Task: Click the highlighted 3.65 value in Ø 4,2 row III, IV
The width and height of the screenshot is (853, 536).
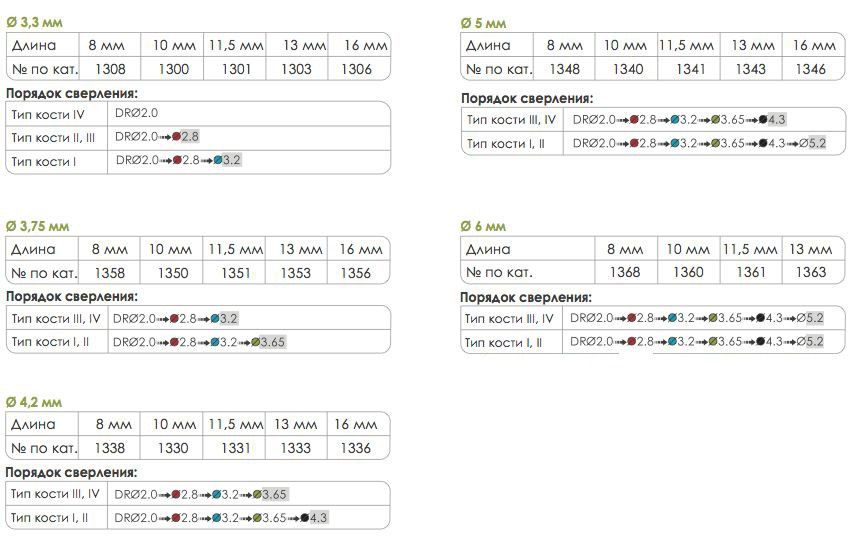Action: (x=275, y=494)
